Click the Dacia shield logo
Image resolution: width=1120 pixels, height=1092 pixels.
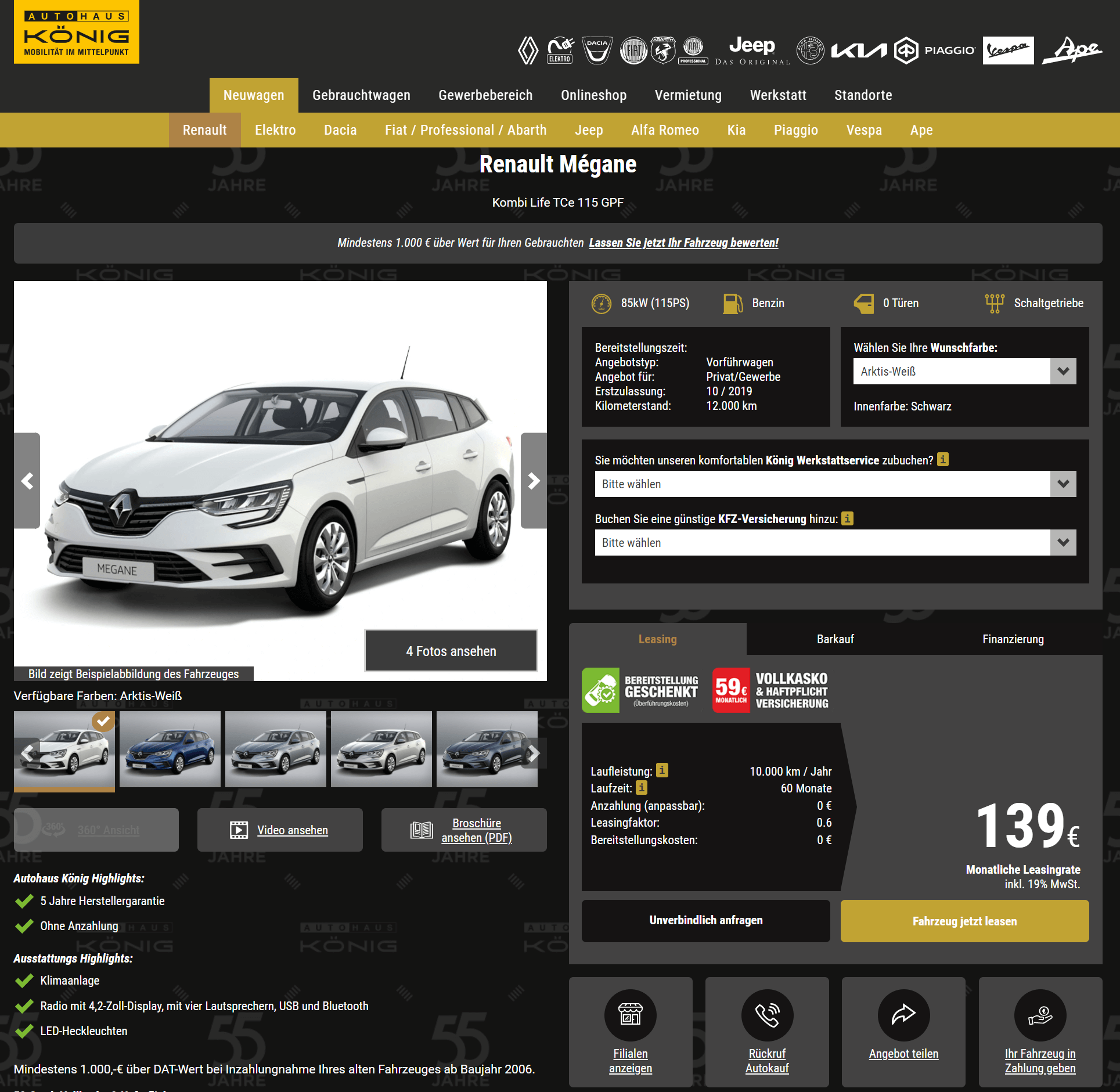[597, 51]
